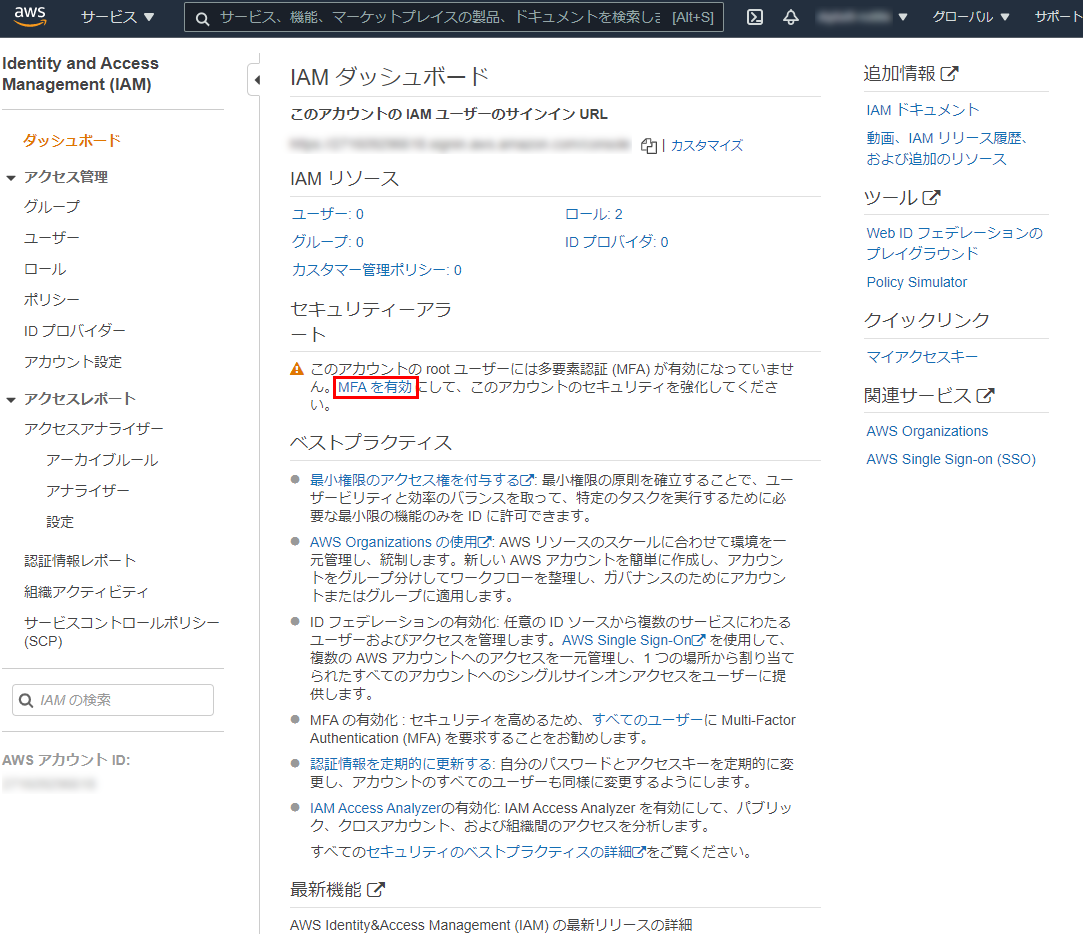Open アカウント設定 in the sidebar
This screenshot has width=1083, height=938.
73,362
